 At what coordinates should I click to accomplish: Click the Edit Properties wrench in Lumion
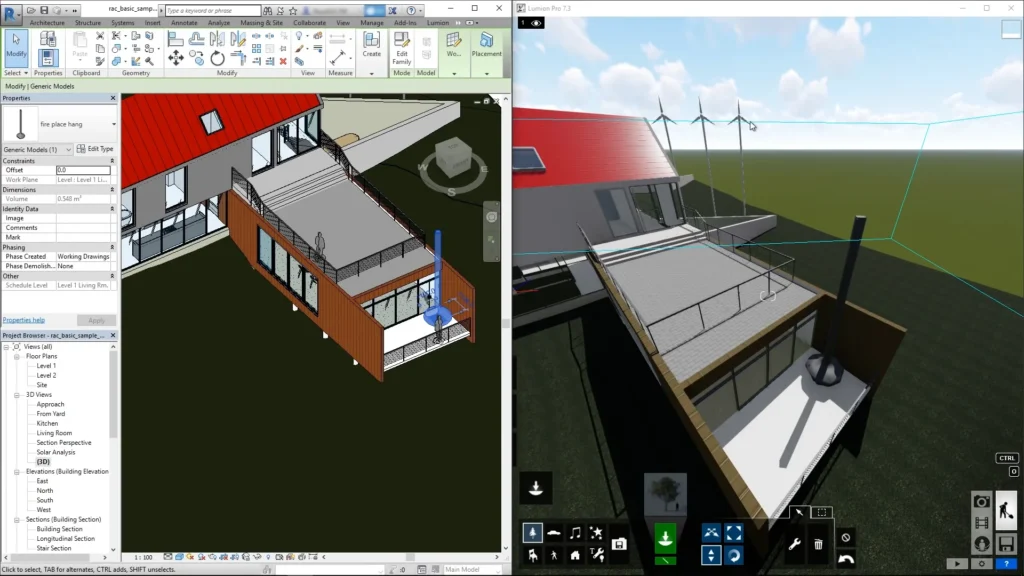(x=794, y=543)
